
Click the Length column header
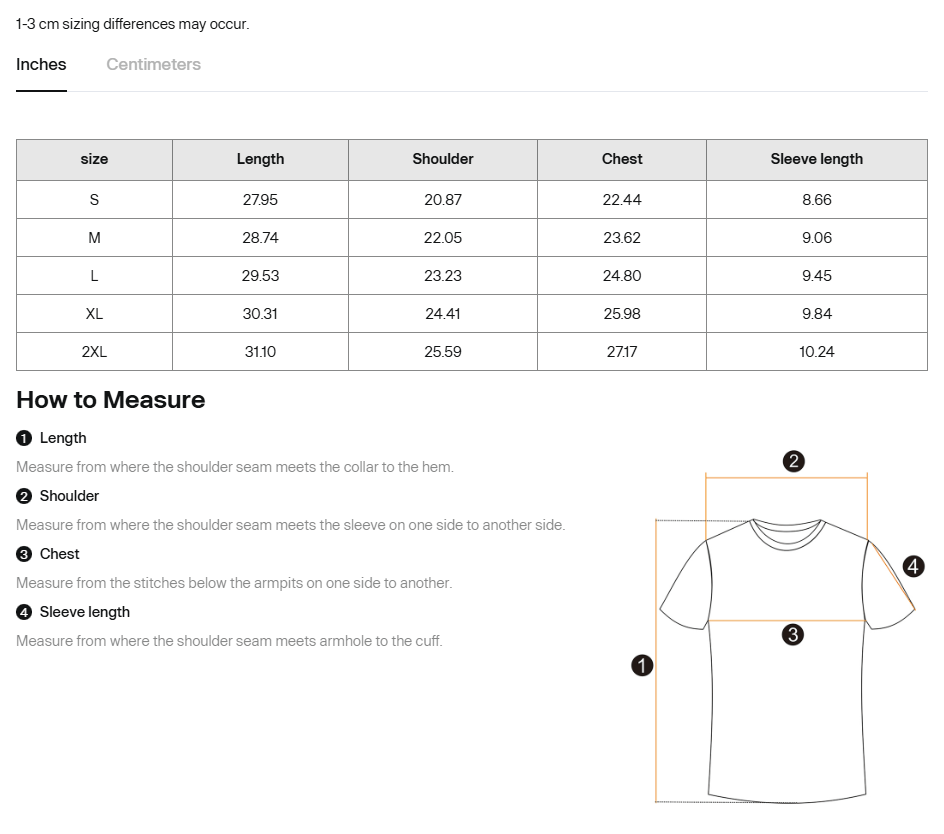coord(260,159)
